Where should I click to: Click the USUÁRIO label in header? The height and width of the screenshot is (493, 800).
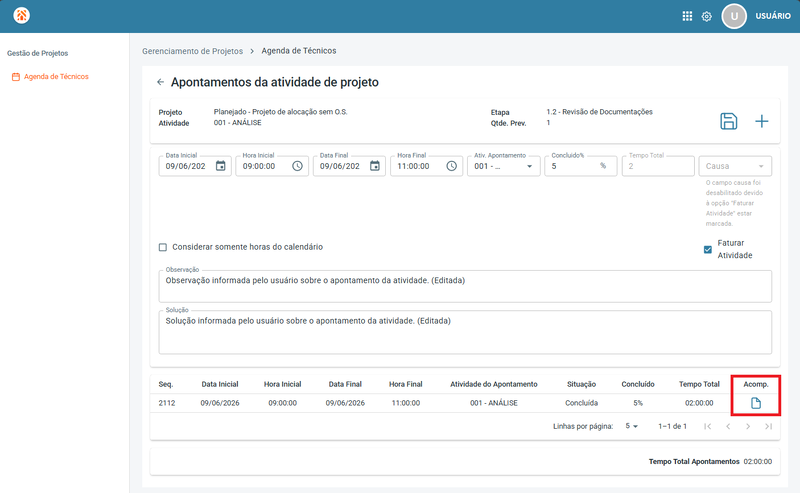[x=773, y=16]
